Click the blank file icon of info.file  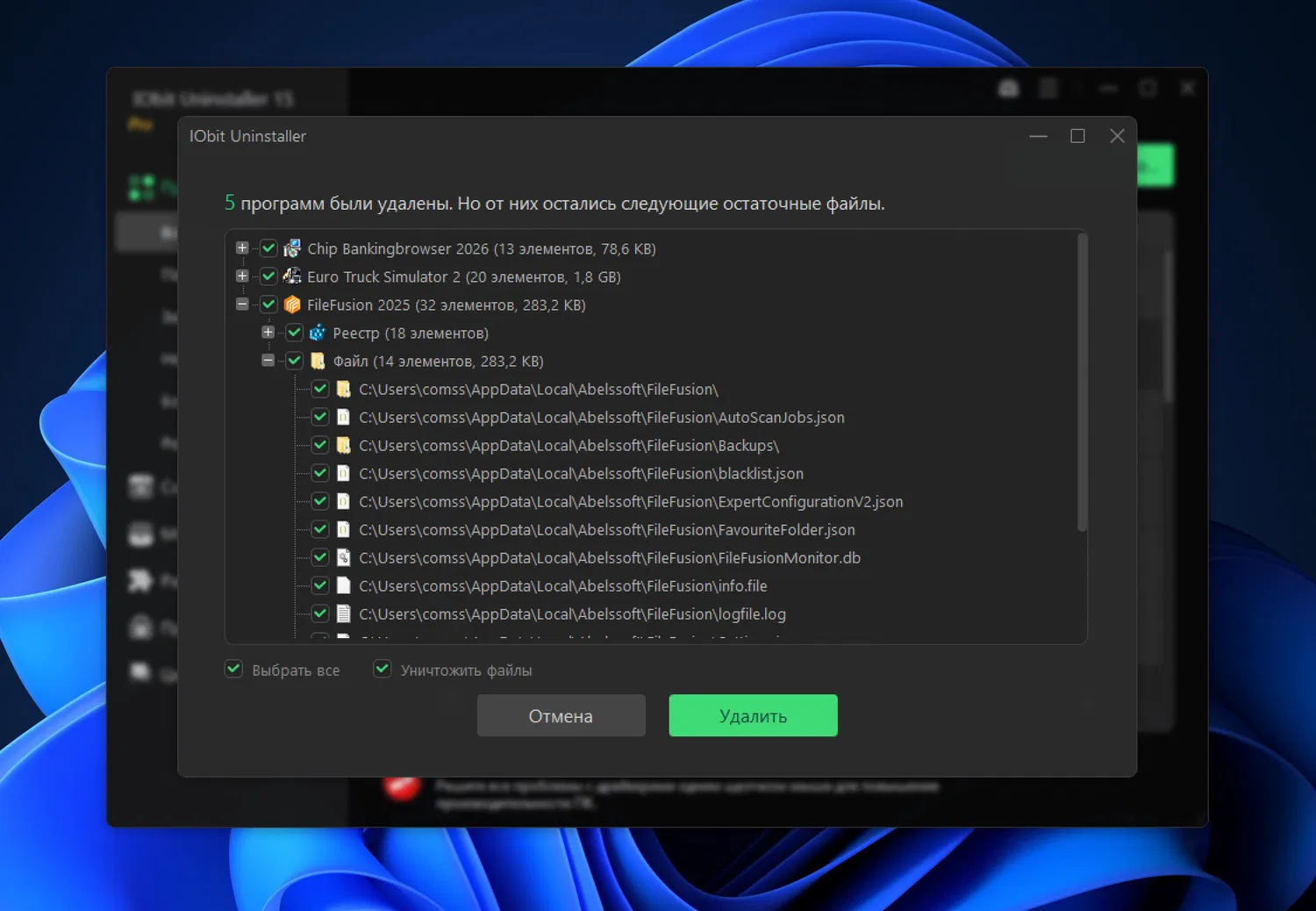[344, 586]
